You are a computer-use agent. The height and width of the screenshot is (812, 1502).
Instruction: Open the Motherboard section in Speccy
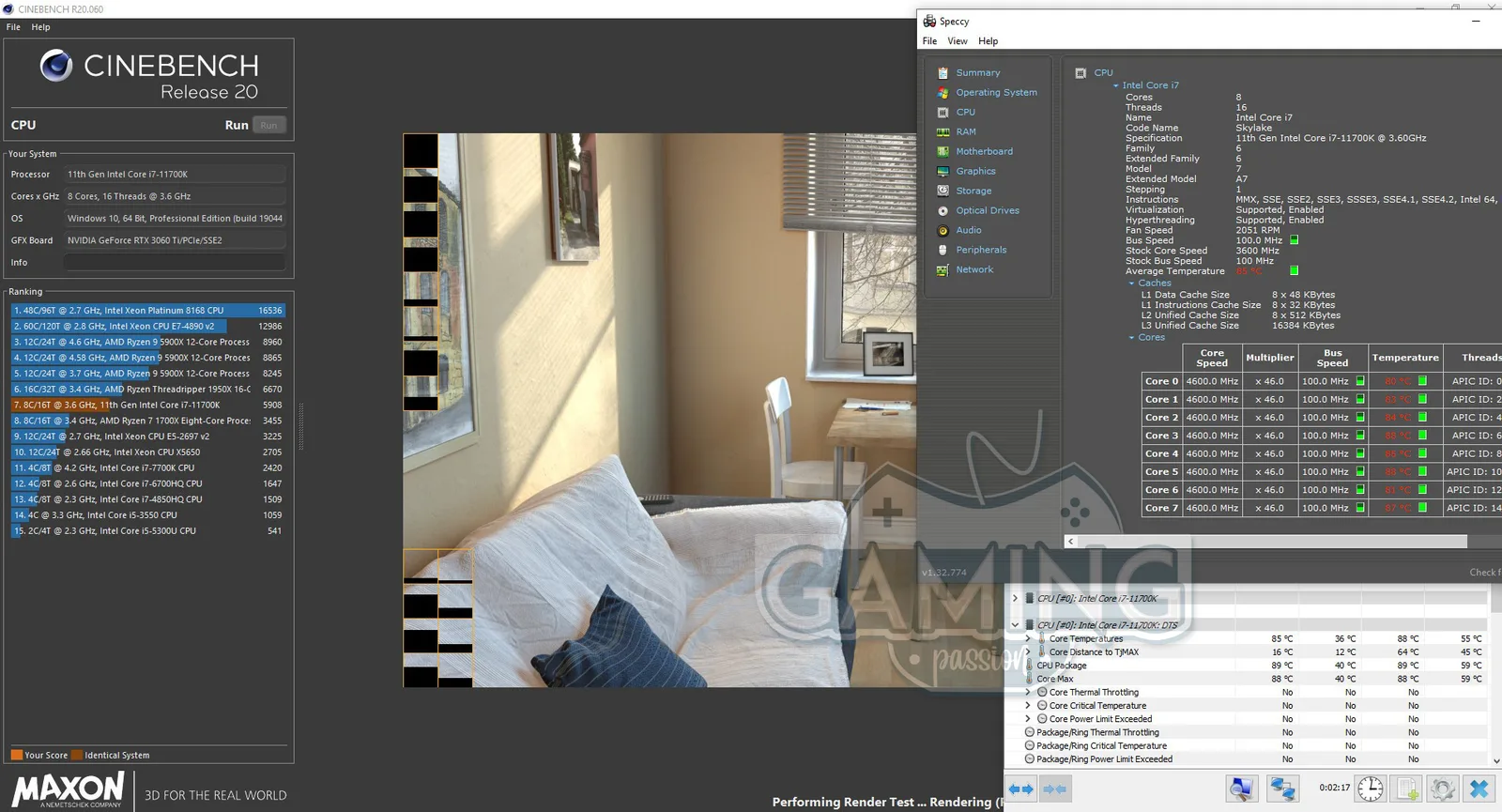tap(984, 151)
